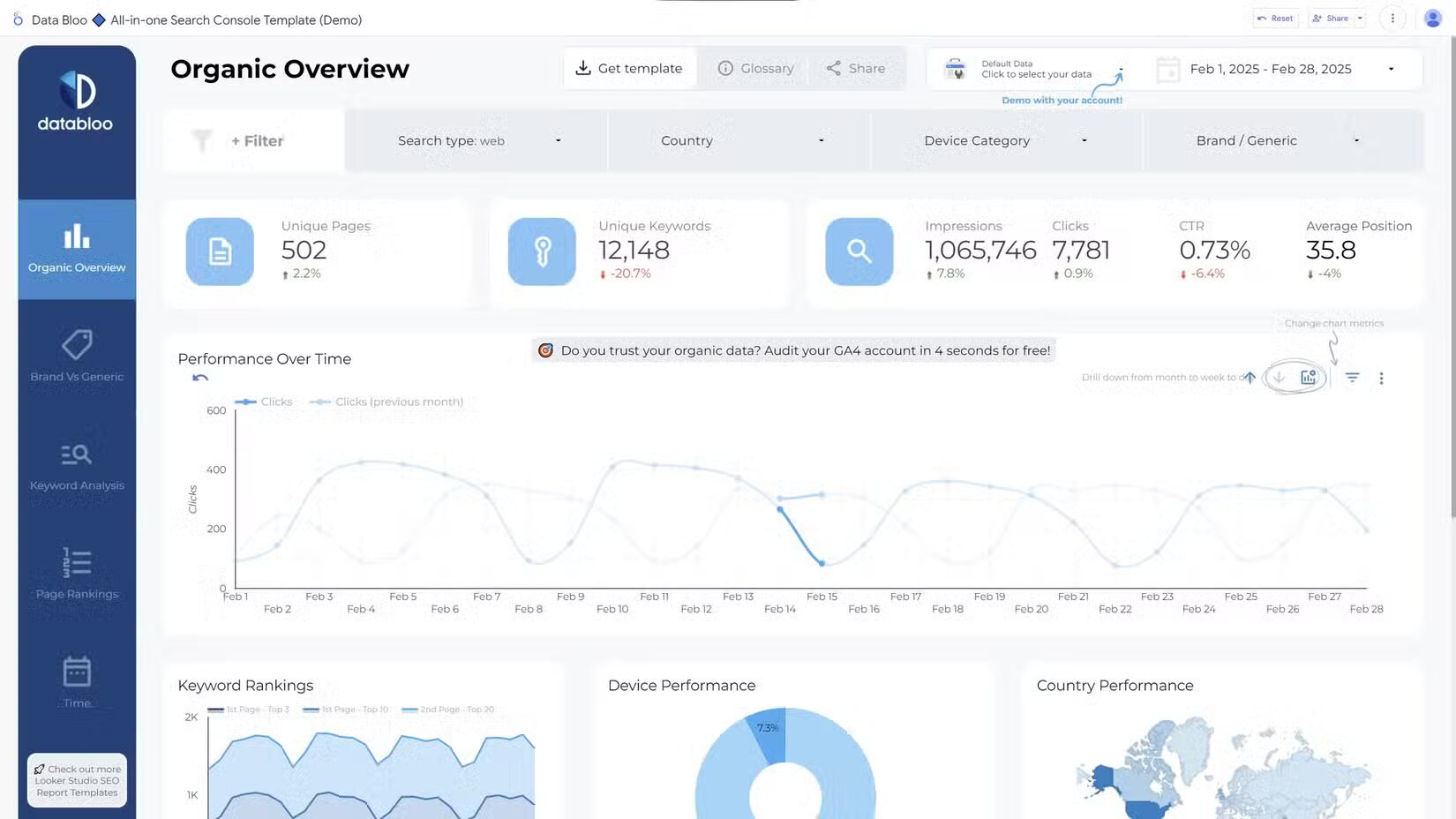Open the top bar three-dot menu

[1392, 19]
